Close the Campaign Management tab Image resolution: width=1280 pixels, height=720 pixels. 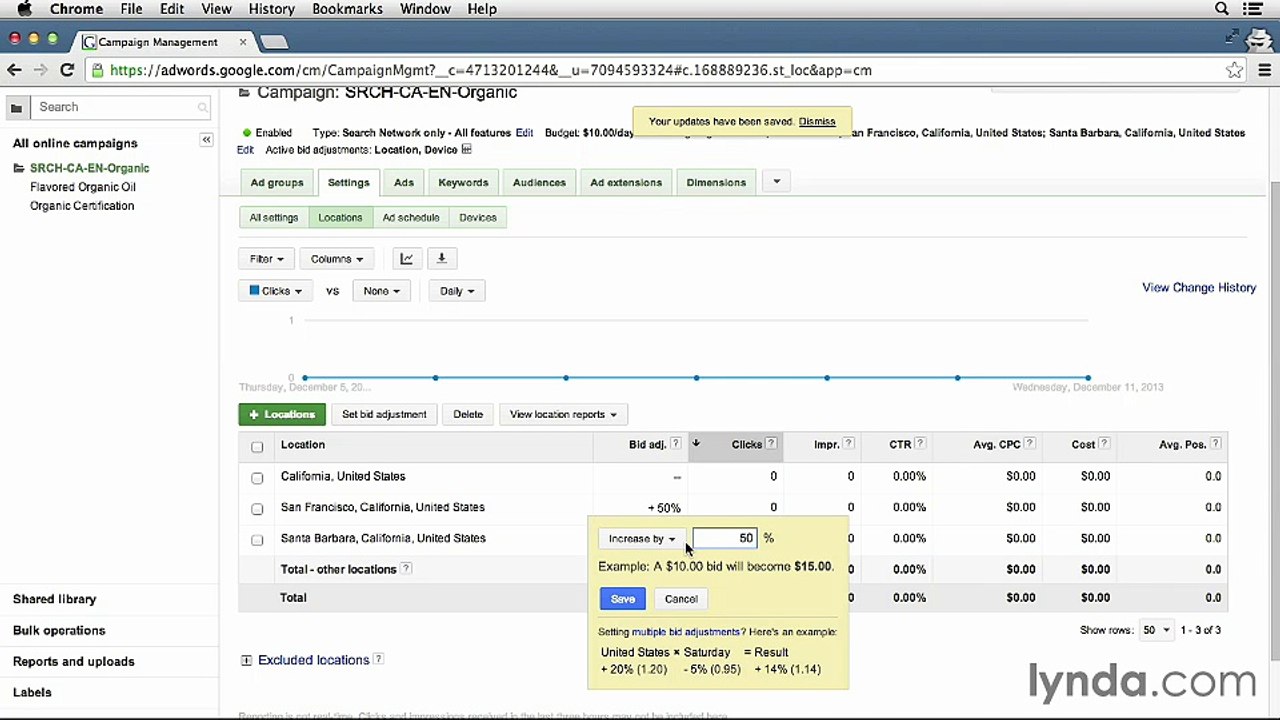tap(242, 42)
